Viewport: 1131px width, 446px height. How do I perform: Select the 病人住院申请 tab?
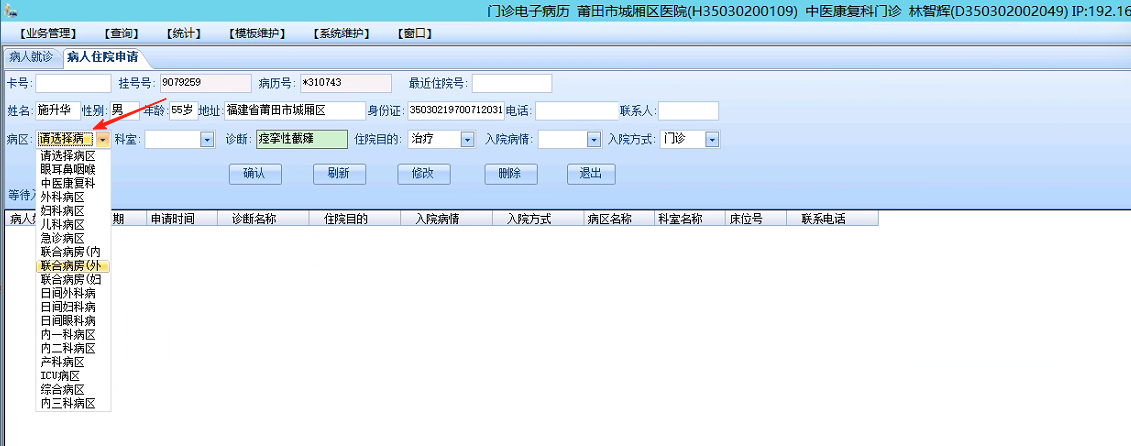[102, 57]
